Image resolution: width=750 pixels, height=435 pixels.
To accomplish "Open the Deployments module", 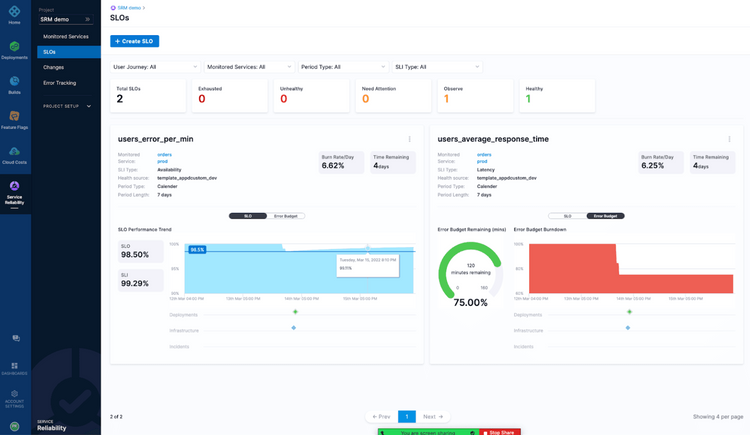I will tap(14, 50).
